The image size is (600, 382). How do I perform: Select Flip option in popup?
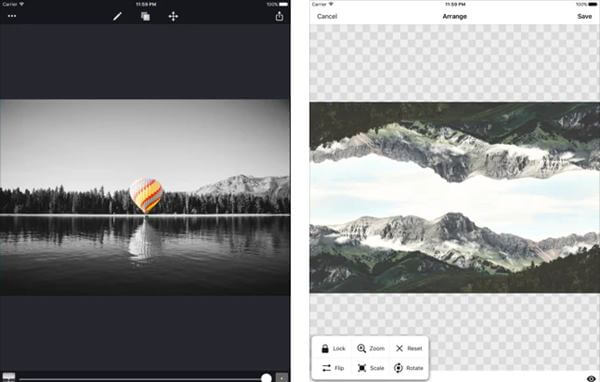333,368
